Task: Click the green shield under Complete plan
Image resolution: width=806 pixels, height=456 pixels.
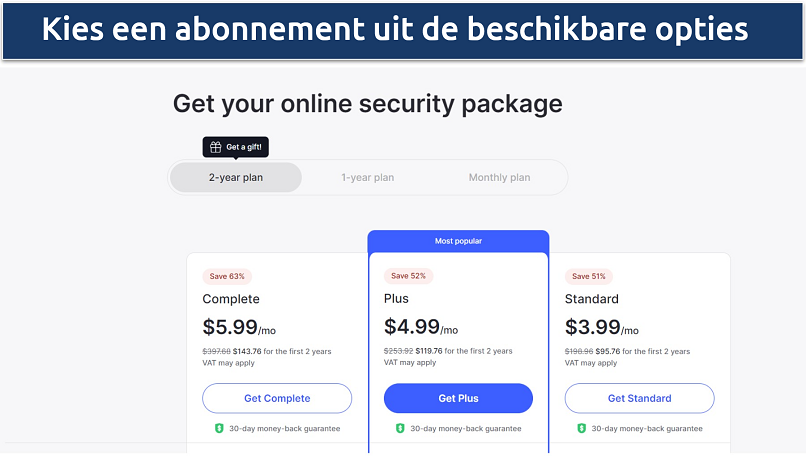Action: pos(219,428)
